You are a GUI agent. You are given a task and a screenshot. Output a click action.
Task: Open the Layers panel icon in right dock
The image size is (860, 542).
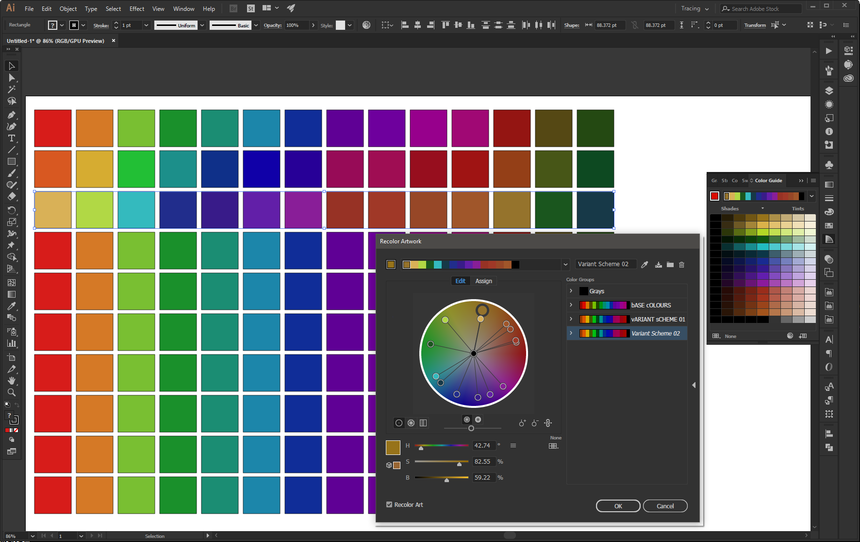[829, 90]
